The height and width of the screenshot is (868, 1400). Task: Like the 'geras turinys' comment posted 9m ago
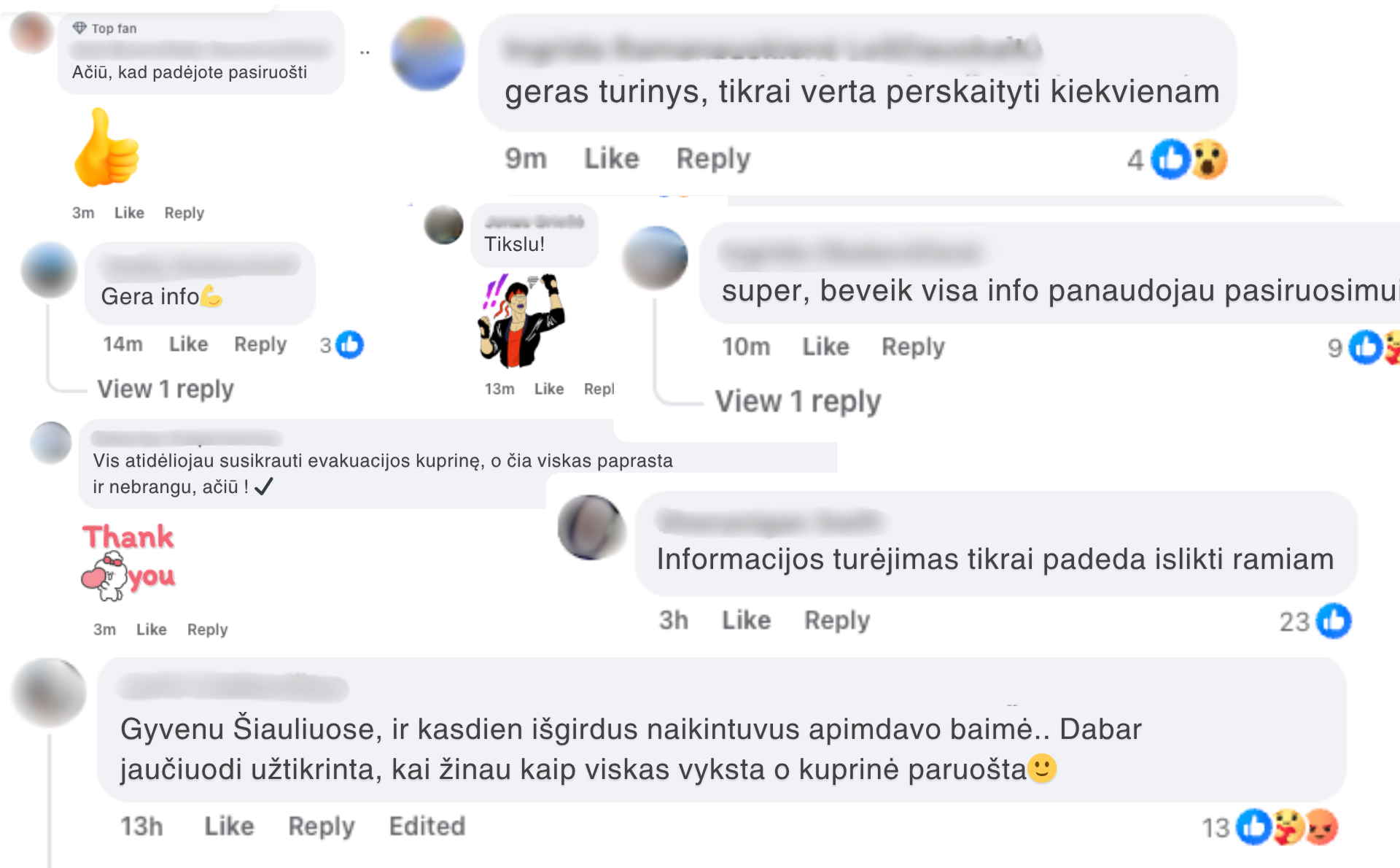tap(611, 158)
